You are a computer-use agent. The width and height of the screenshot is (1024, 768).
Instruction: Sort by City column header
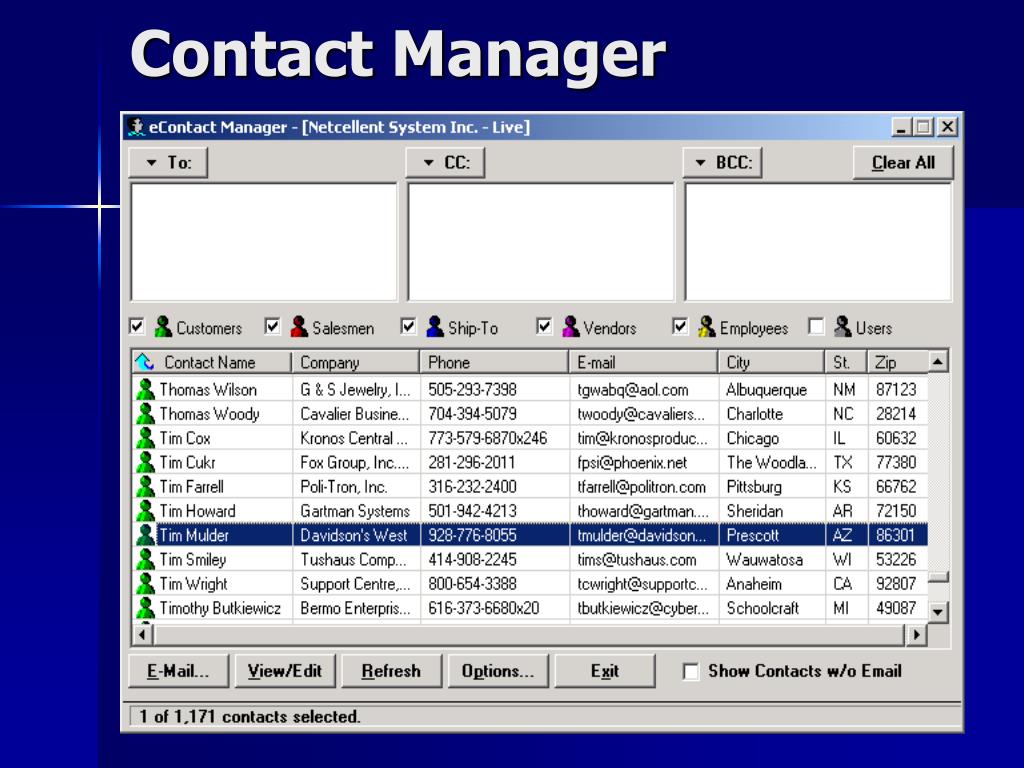tap(771, 362)
